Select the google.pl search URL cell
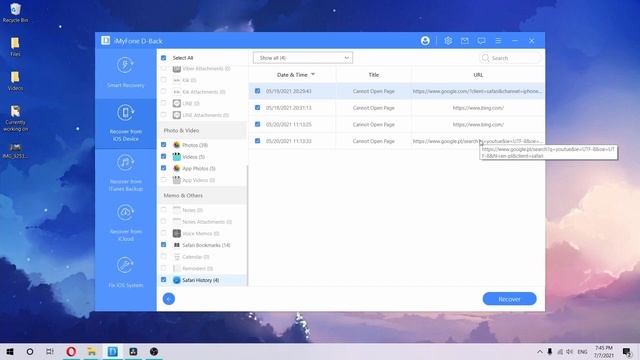The width and height of the screenshot is (640, 360). coord(478,141)
